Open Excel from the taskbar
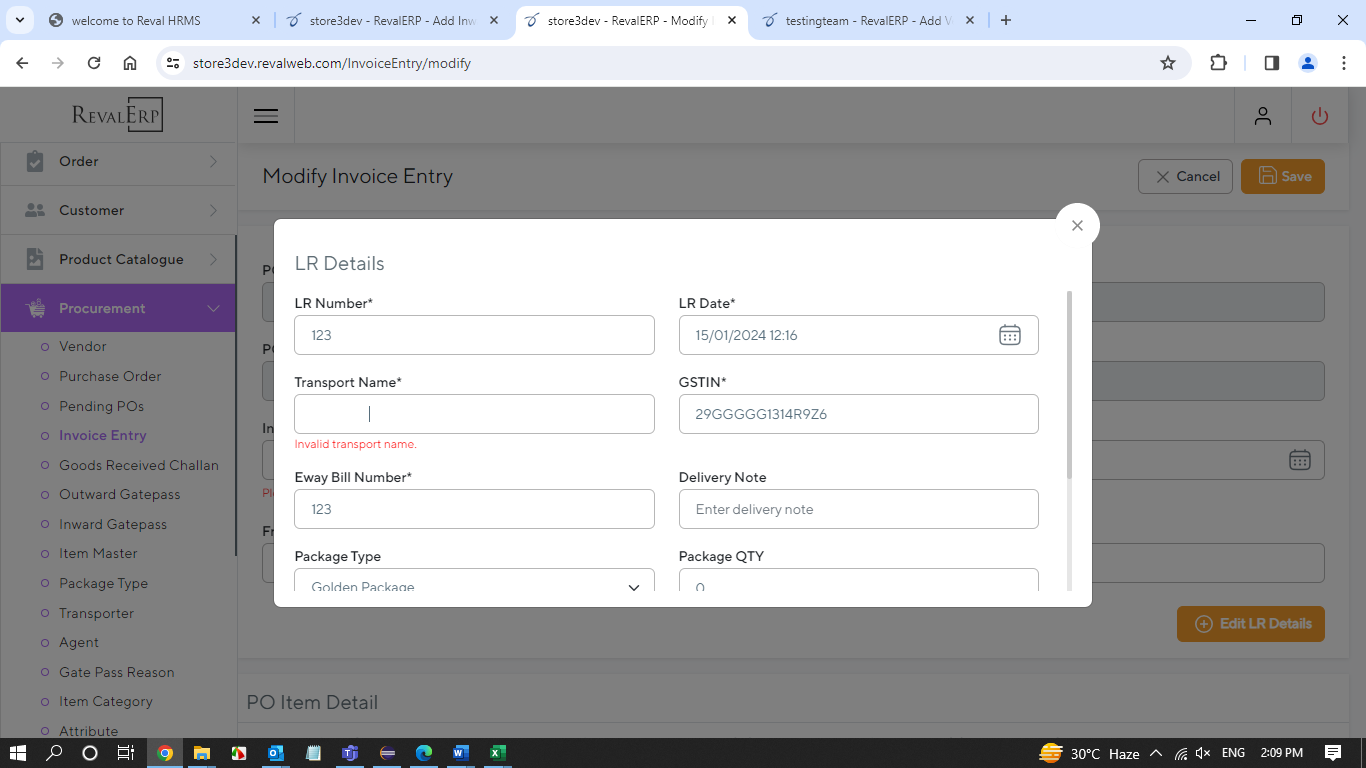Screen dimensions: 1366x768 click(x=497, y=753)
